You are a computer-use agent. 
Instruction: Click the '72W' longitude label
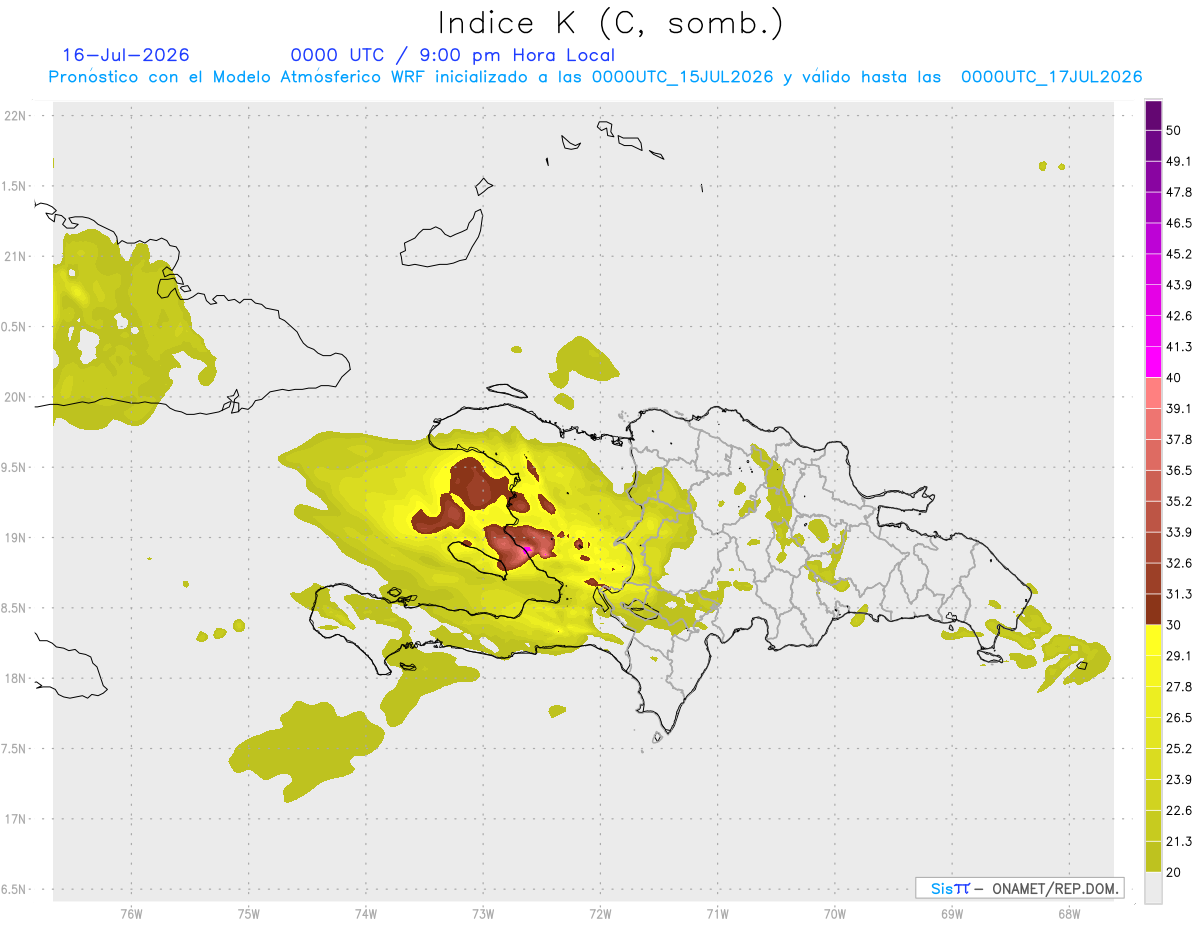click(x=600, y=913)
